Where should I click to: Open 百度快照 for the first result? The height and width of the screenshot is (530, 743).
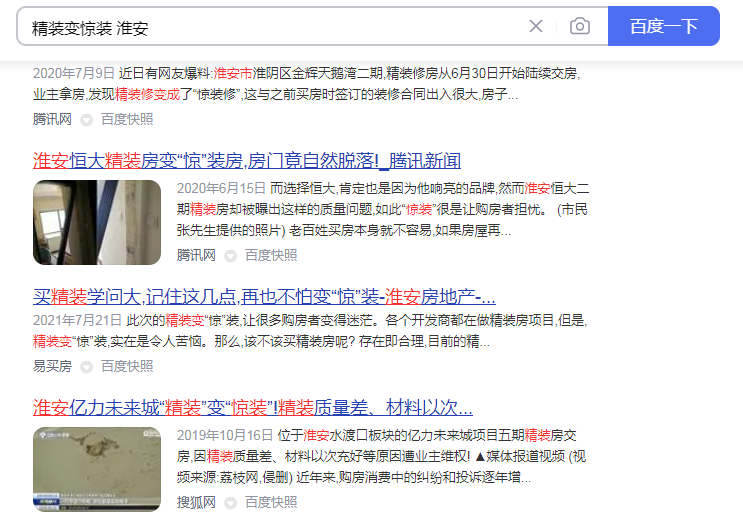pos(127,119)
